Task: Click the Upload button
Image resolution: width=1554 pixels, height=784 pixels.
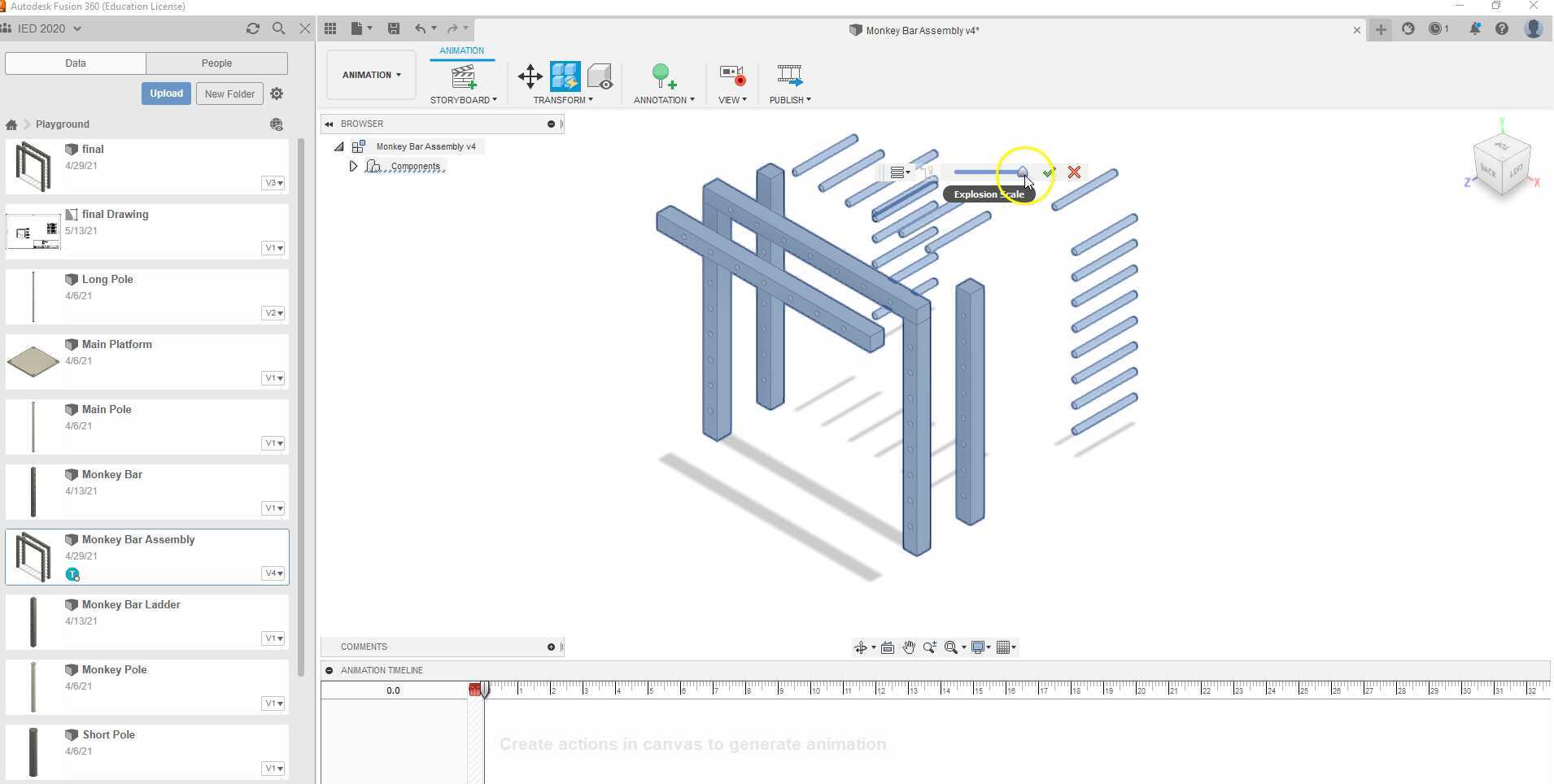Action: point(166,94)
